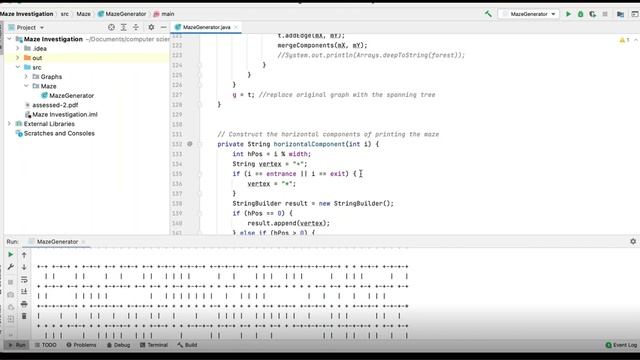Click src breadcrumb in navigation bar
This screenshot has width=640, height=360.
(x=64, y=14)
